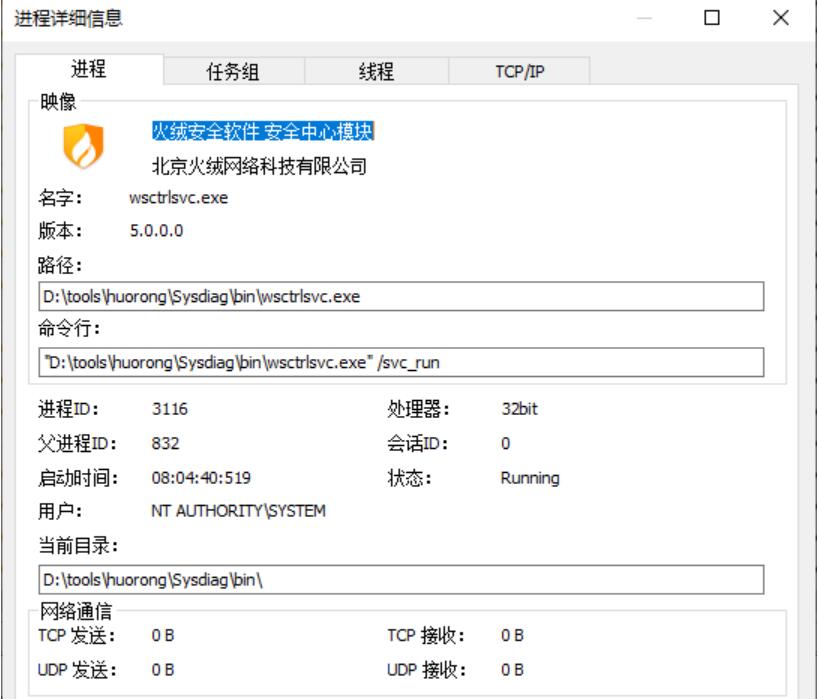Select the 线程 tab

[x=376, y=71]
